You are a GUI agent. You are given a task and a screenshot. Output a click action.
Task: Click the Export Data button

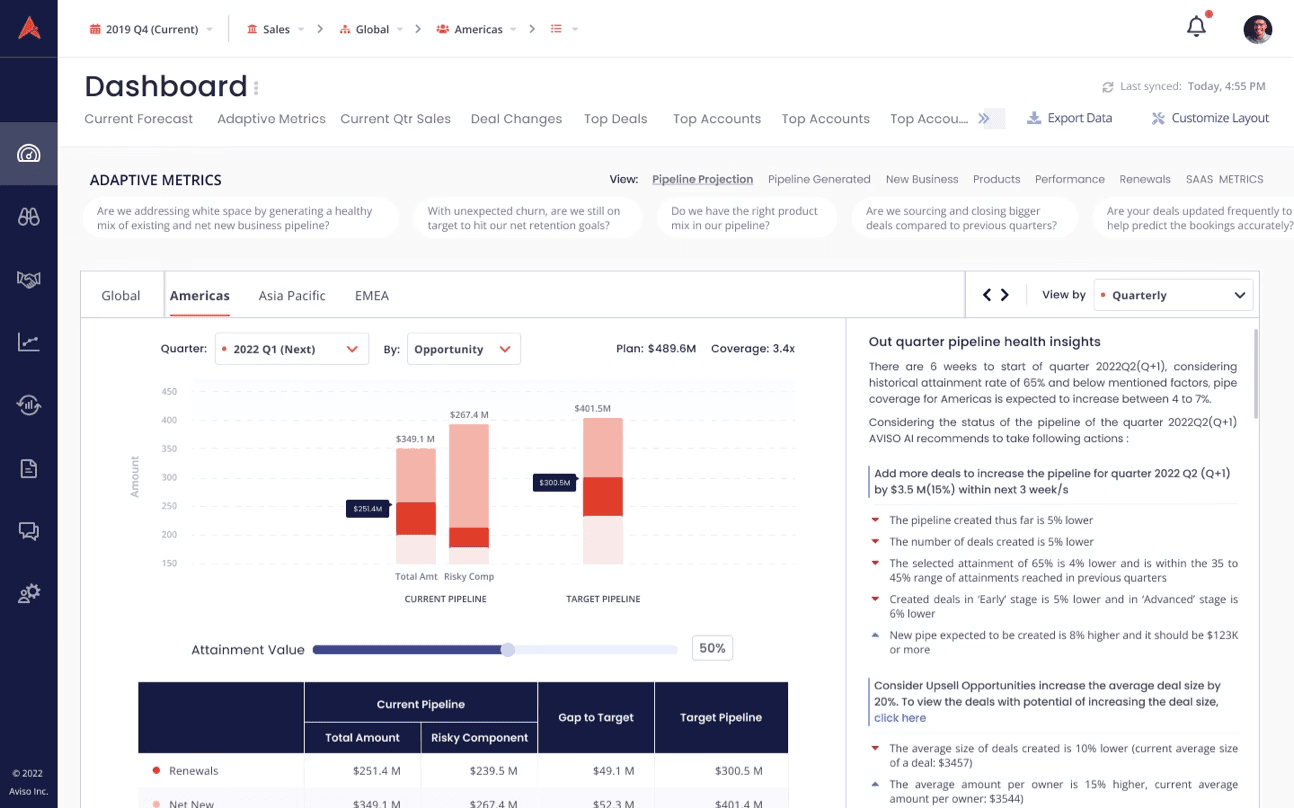[1070, 117]
